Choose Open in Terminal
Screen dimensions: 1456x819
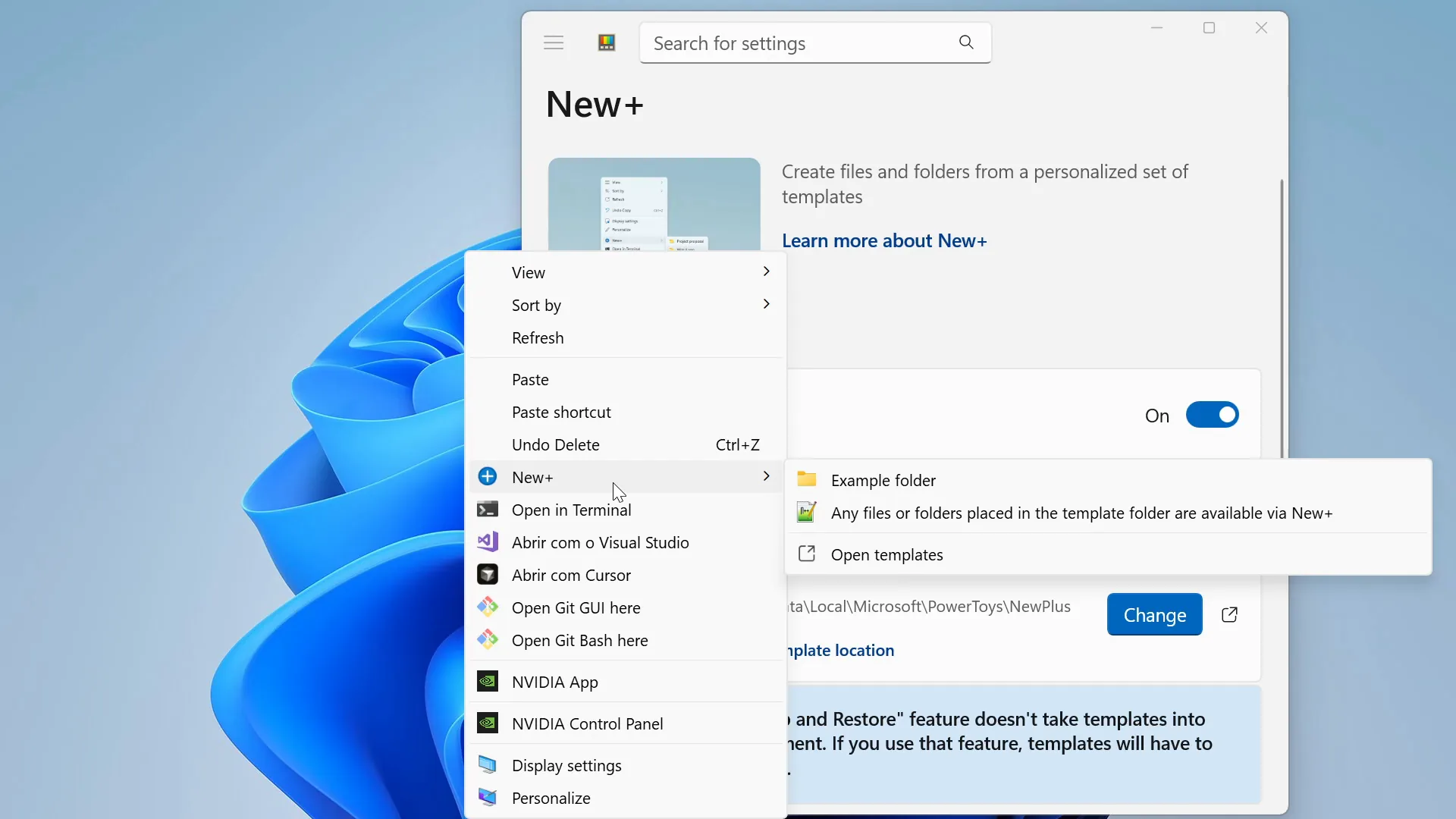[x=626, y=510]
